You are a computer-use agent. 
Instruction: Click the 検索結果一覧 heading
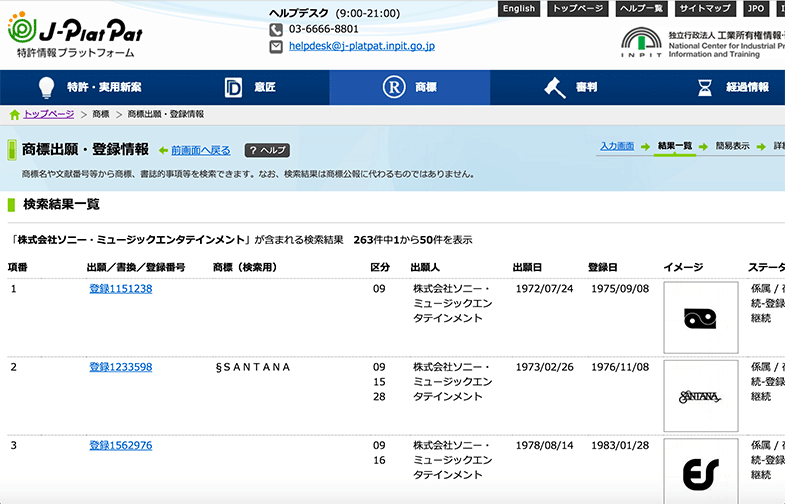click(61, 204)
